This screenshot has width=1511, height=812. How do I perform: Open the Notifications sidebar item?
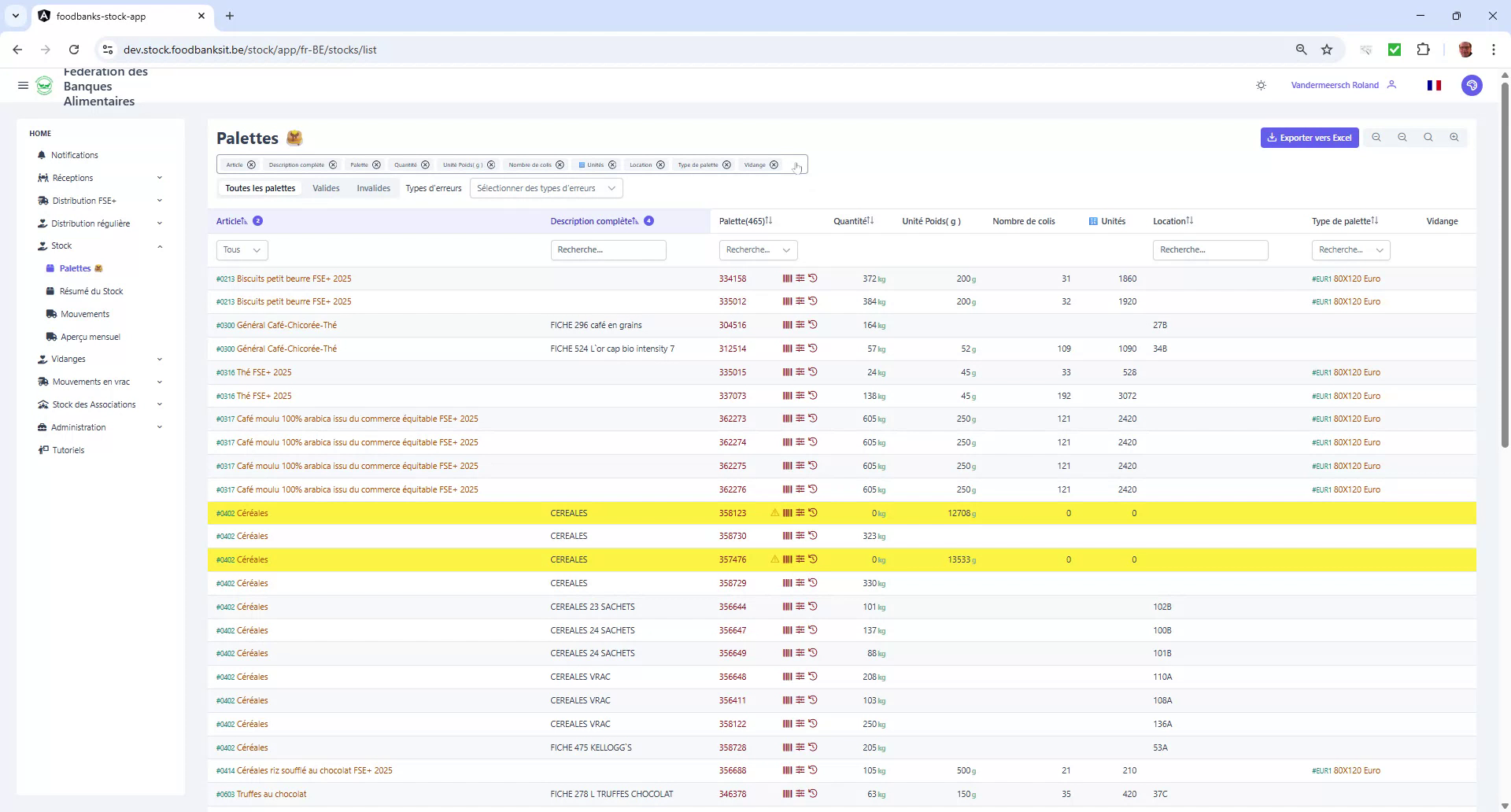pyautogui.click(x=75, y=155)
